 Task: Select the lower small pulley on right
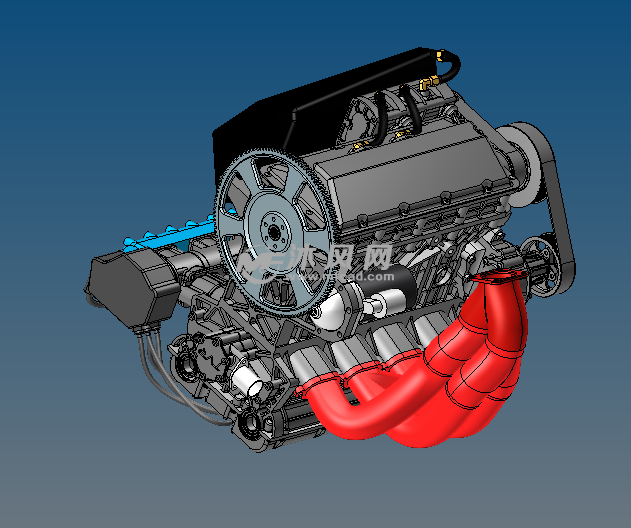[543, 265]
